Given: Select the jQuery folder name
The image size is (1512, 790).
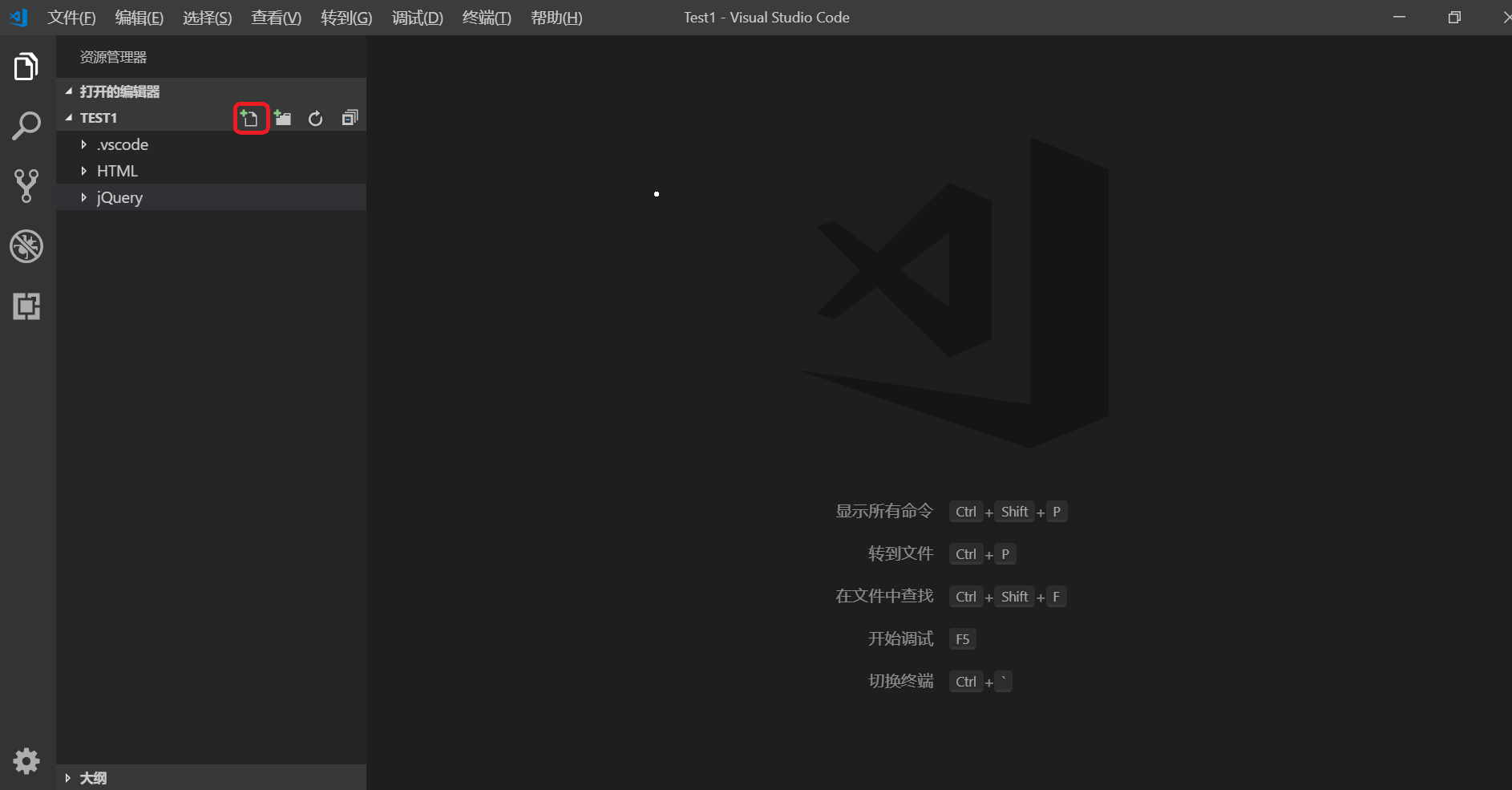Looking at the screenshot, I should (119, 198).
